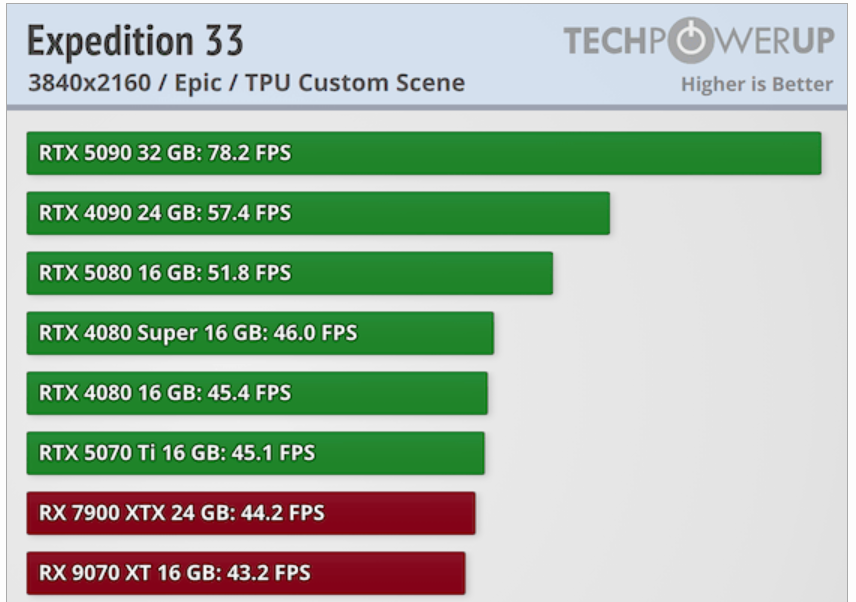Screen dimensions: 856x602
Task: Click the Higher is Better label
Action: pos(757,85)
